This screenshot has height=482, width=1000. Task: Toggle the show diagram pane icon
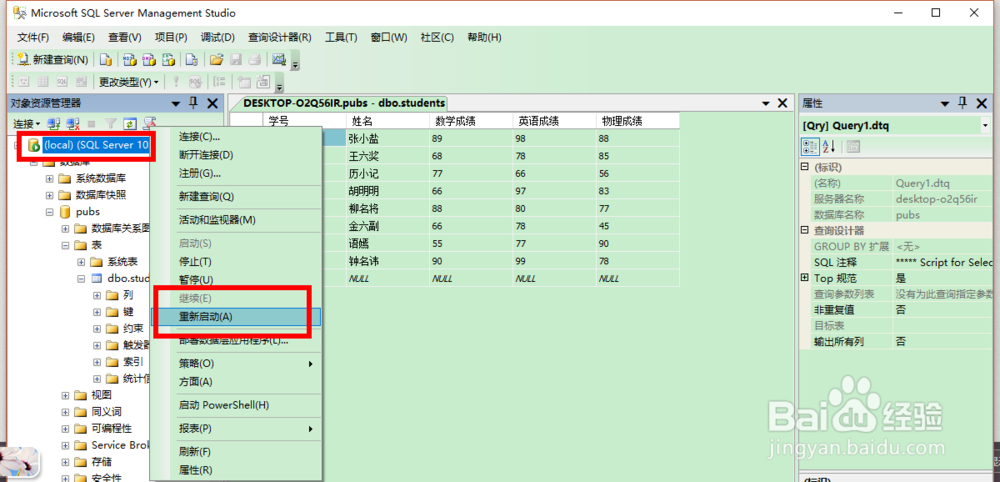click(24, 82)
